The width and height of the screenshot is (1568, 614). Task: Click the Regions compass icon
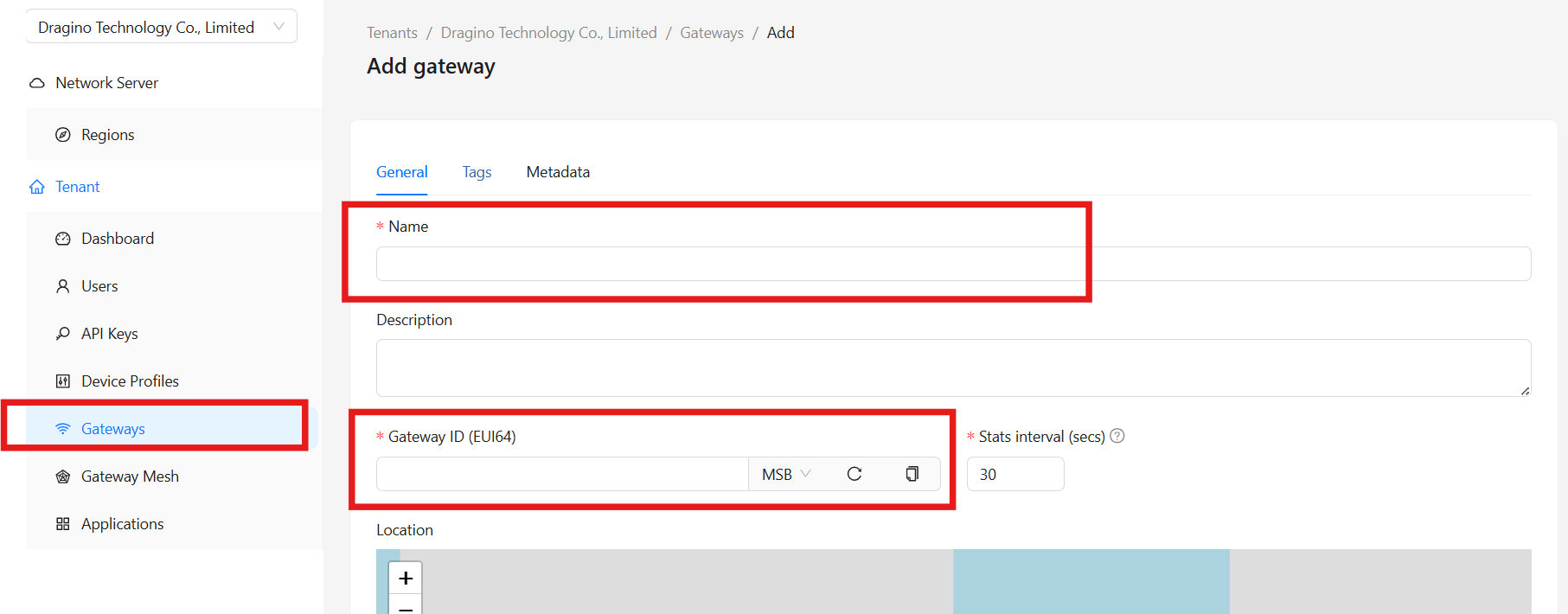point(63,135)
